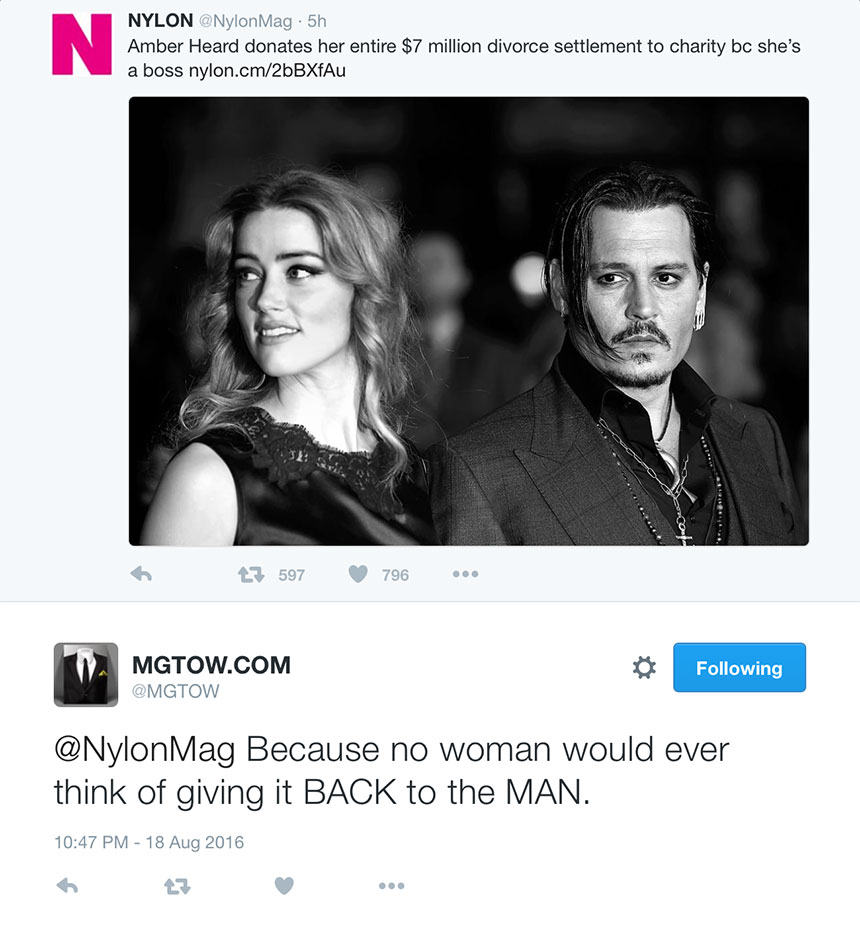Screen dimensions: 860x937
Task: Retweet the MGTOW reply tweet
Action: click(x=177, y=886)
